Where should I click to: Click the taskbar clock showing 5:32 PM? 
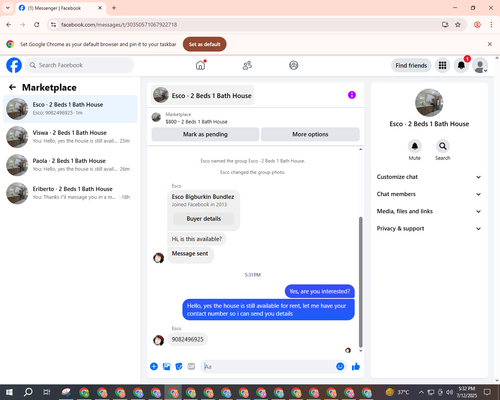click(x=466, y=392)
